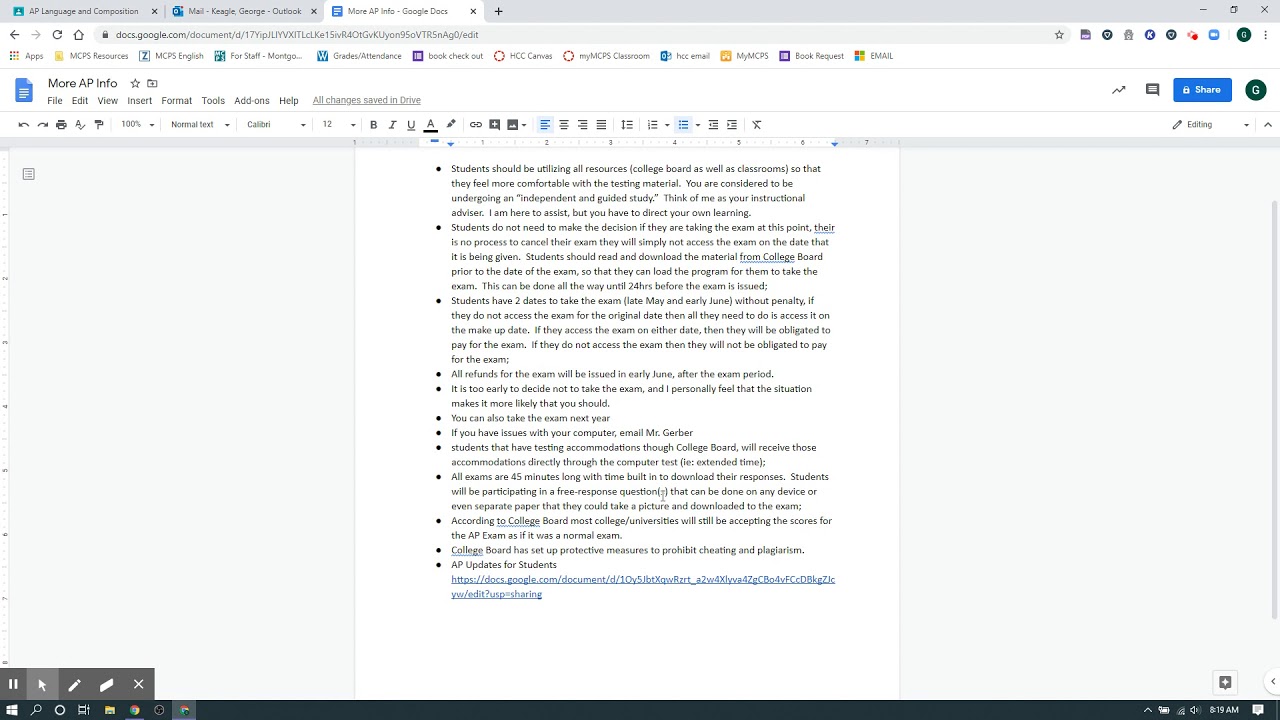Open the Edit menu

tap(80, 101)
